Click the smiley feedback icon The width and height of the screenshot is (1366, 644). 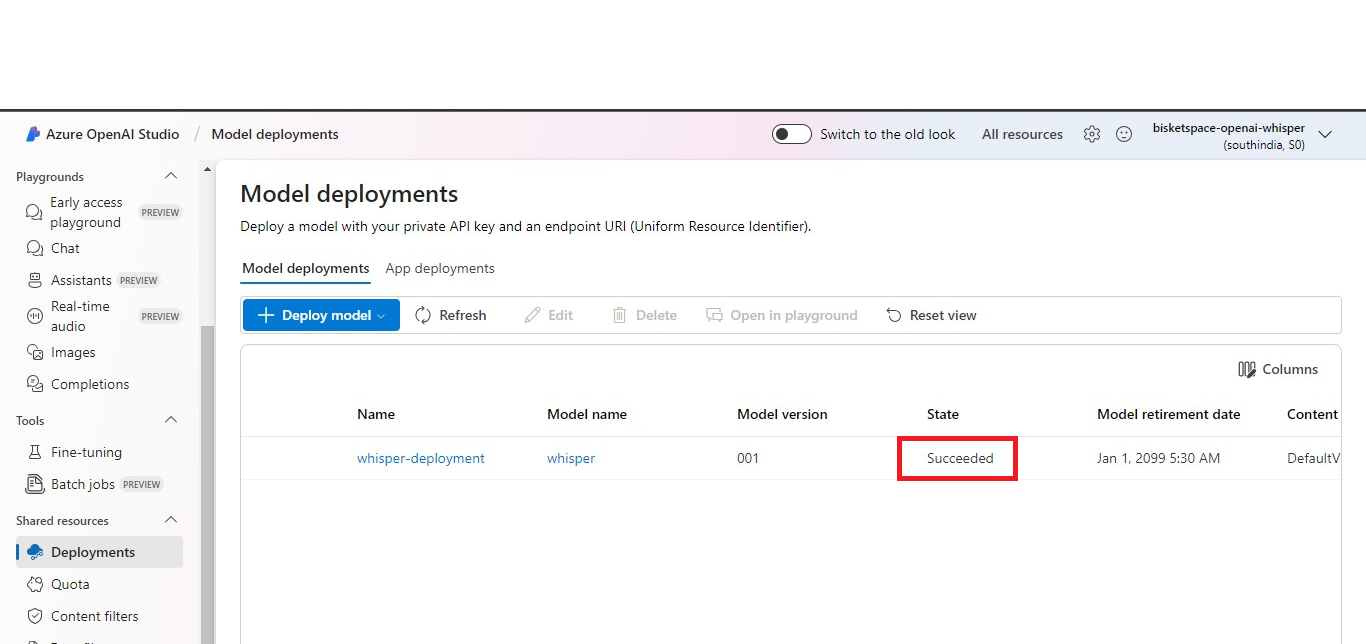[x=1124, y=134]
